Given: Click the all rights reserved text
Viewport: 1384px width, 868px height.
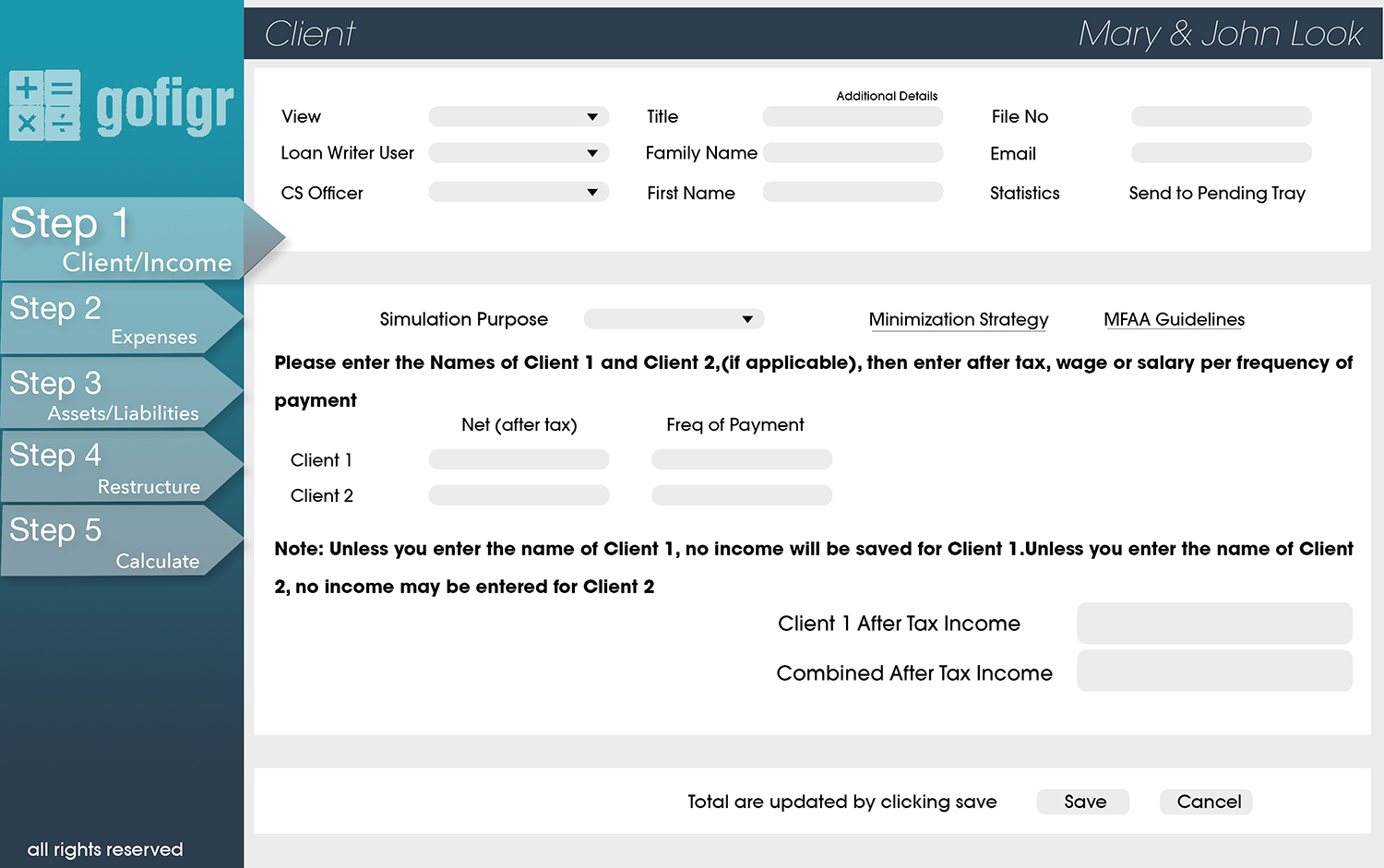Looking at the screenshot, I should [x=105, y=850].
